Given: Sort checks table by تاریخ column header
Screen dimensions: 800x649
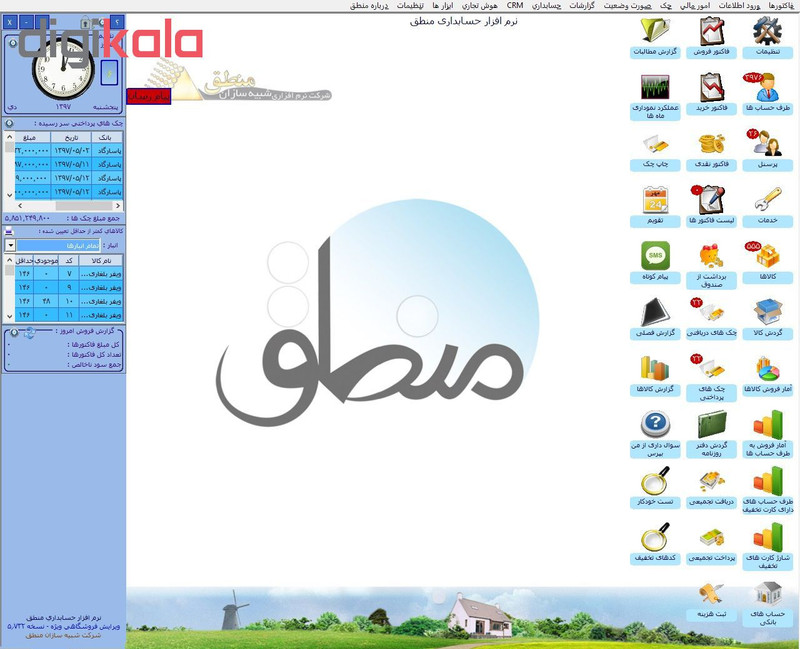Looking at the screenshot, I should (71, 137).
